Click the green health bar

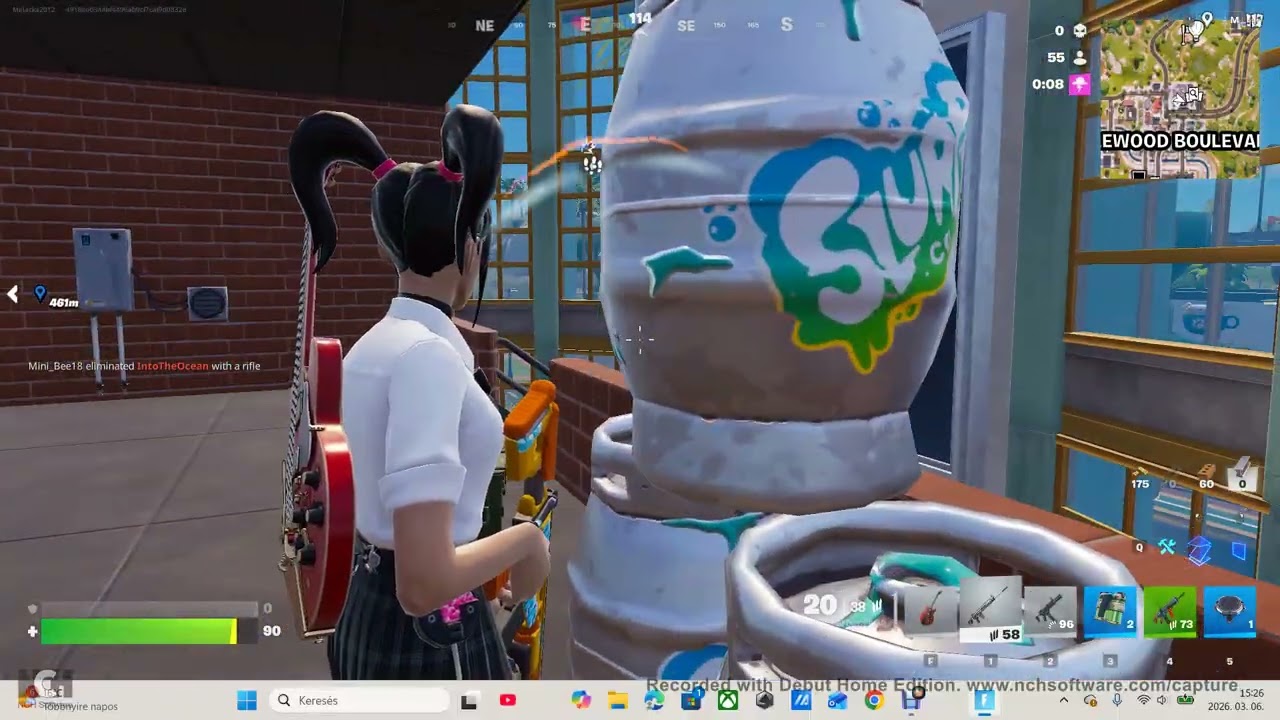[138, 631]
